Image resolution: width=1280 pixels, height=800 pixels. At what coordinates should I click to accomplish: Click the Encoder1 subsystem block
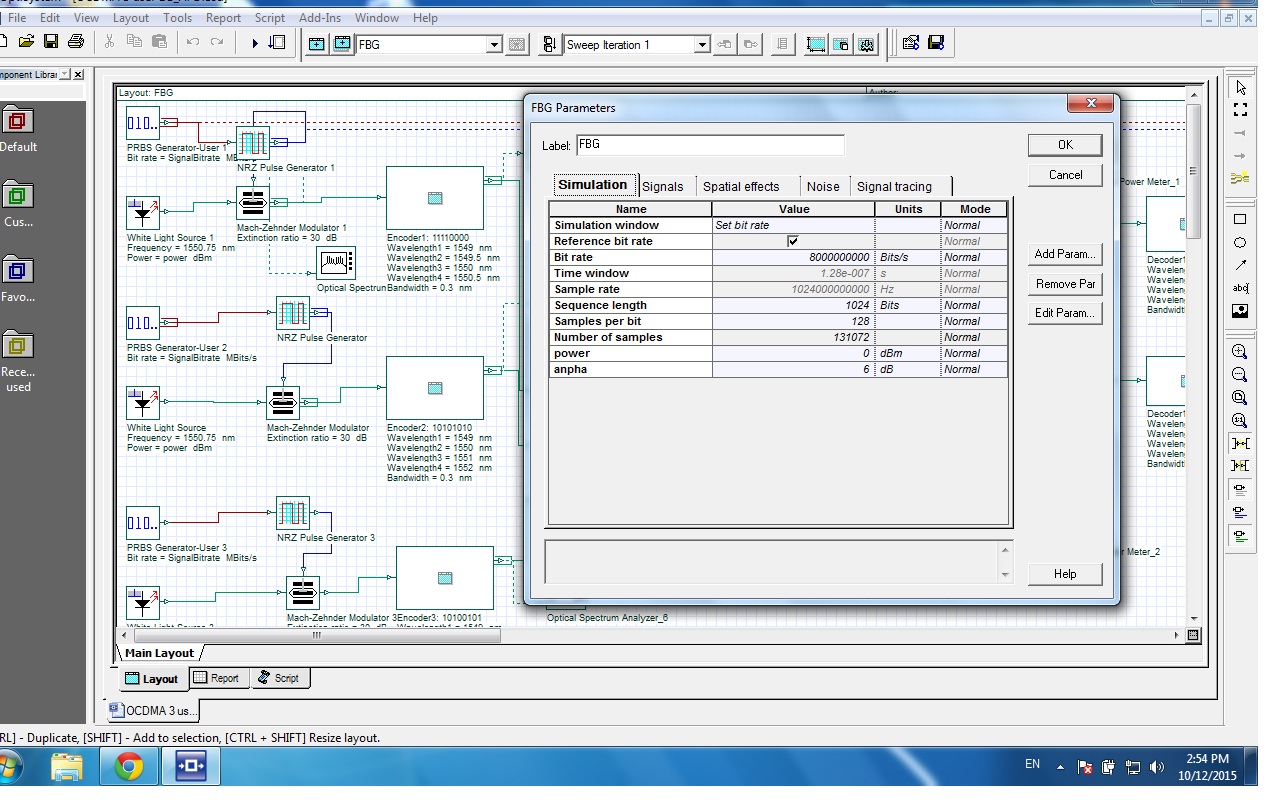tap(434, 198)
